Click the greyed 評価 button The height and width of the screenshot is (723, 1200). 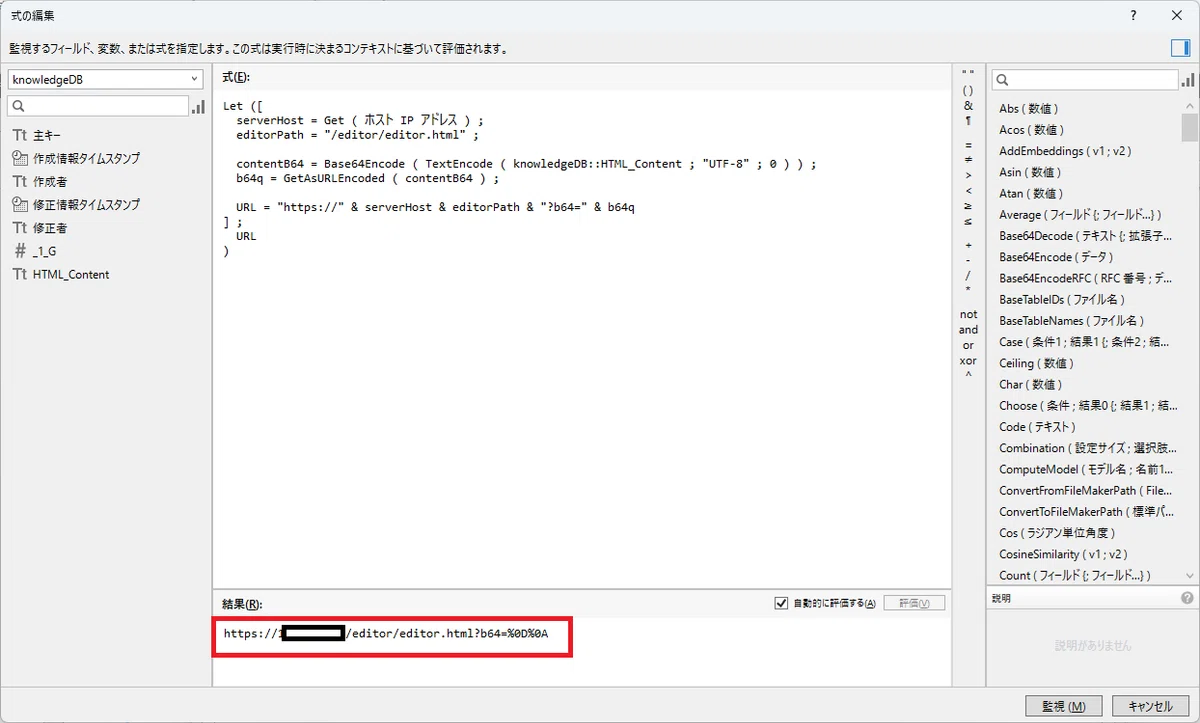pyautogui.click(x=914, y=603)
